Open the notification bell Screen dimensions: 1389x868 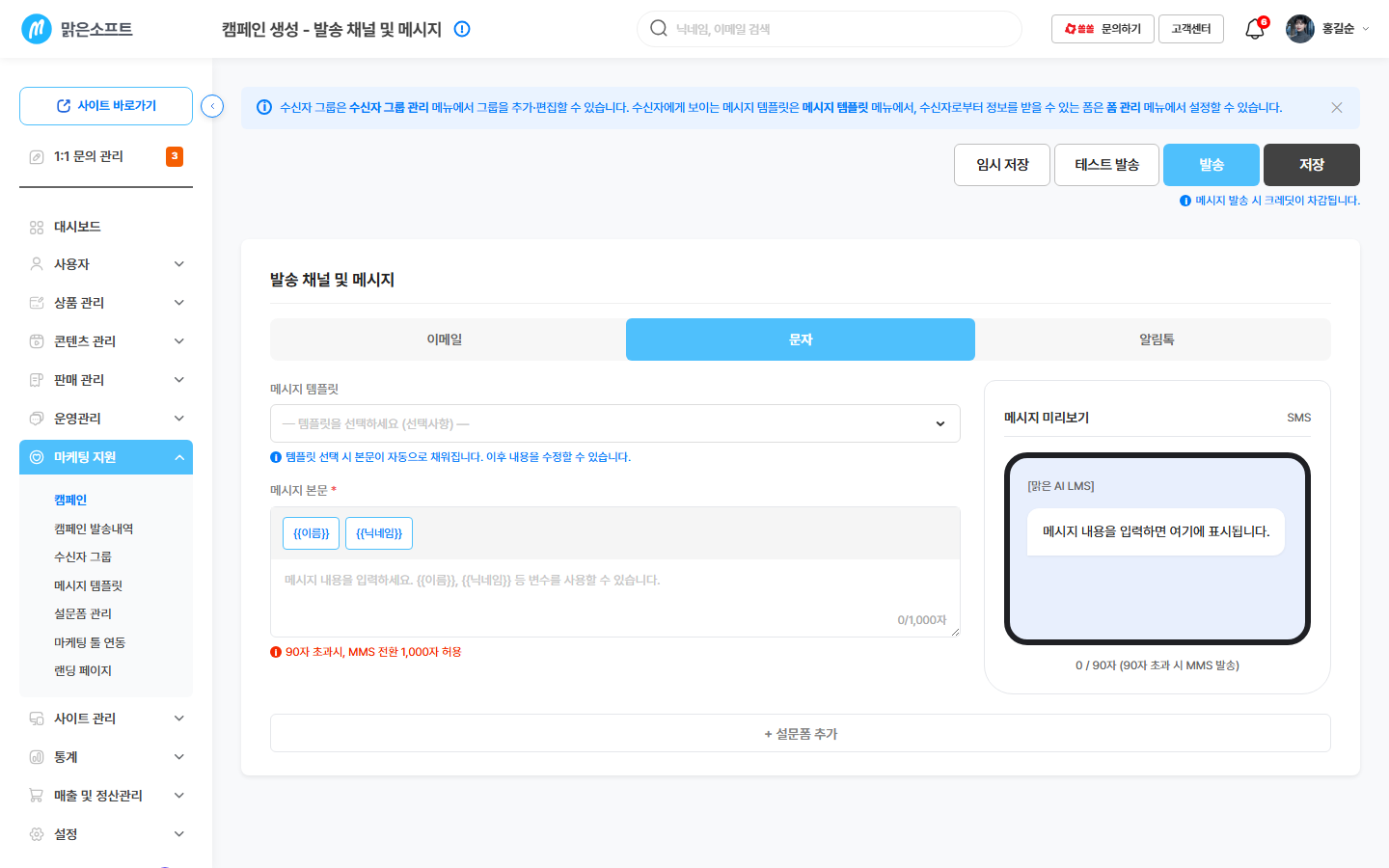[x=1254, y=29]
